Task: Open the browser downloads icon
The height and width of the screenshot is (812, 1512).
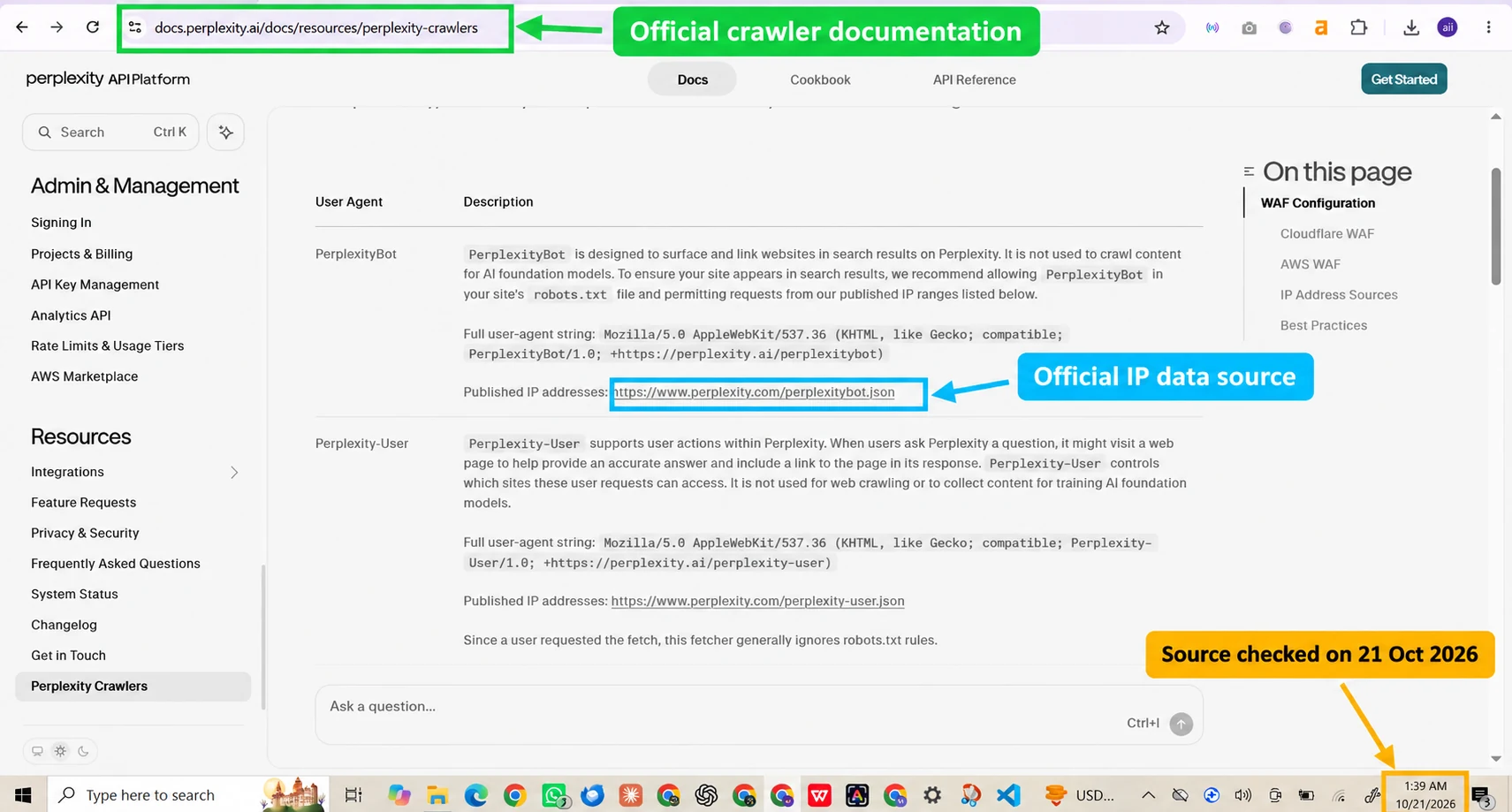Action: coord(1411,27)
